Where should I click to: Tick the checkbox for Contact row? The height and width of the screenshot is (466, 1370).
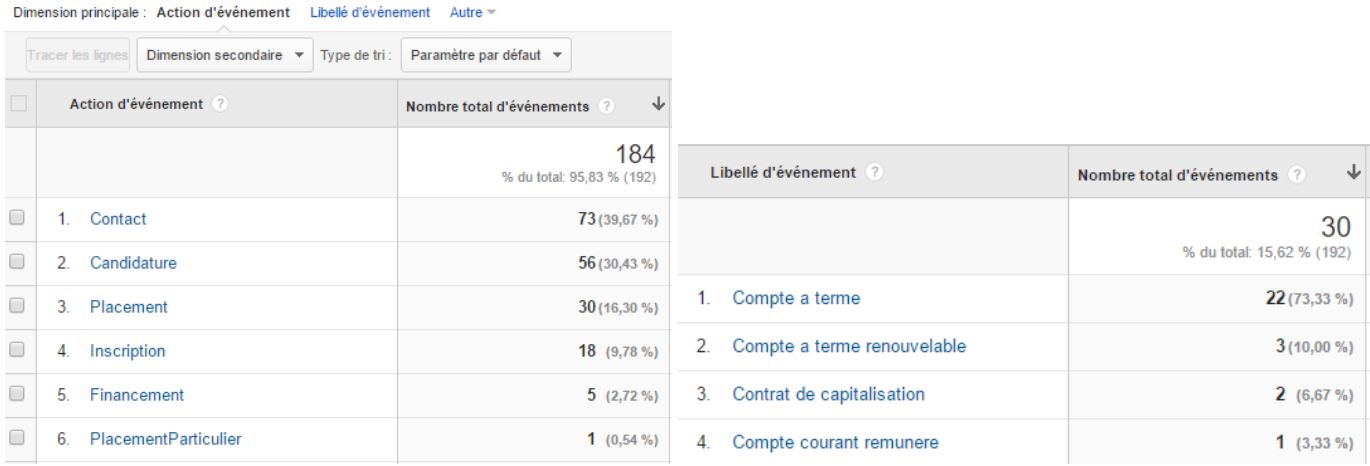coord(16,218)
